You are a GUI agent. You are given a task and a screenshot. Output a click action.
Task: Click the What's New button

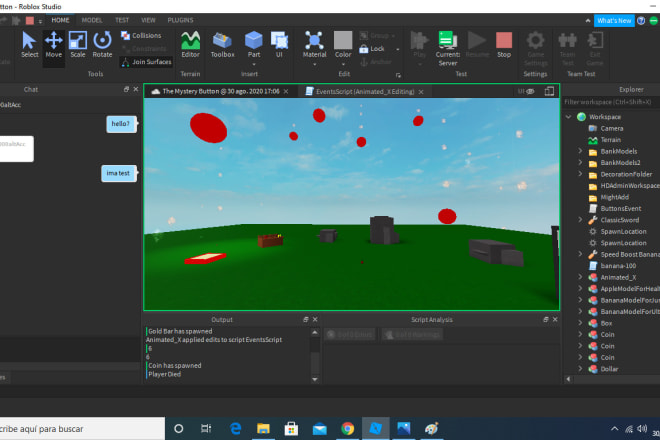tap(614, 21)
